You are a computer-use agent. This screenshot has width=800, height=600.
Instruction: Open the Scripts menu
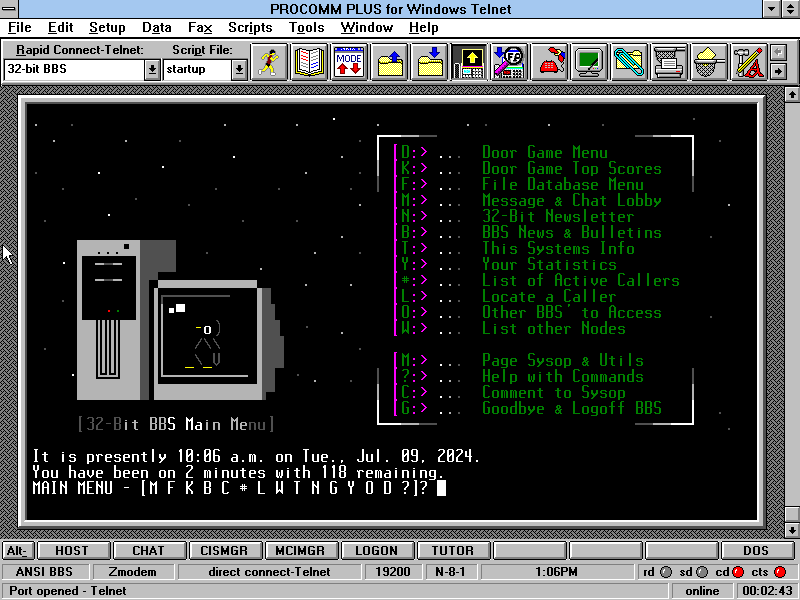[x=250, y=28]
